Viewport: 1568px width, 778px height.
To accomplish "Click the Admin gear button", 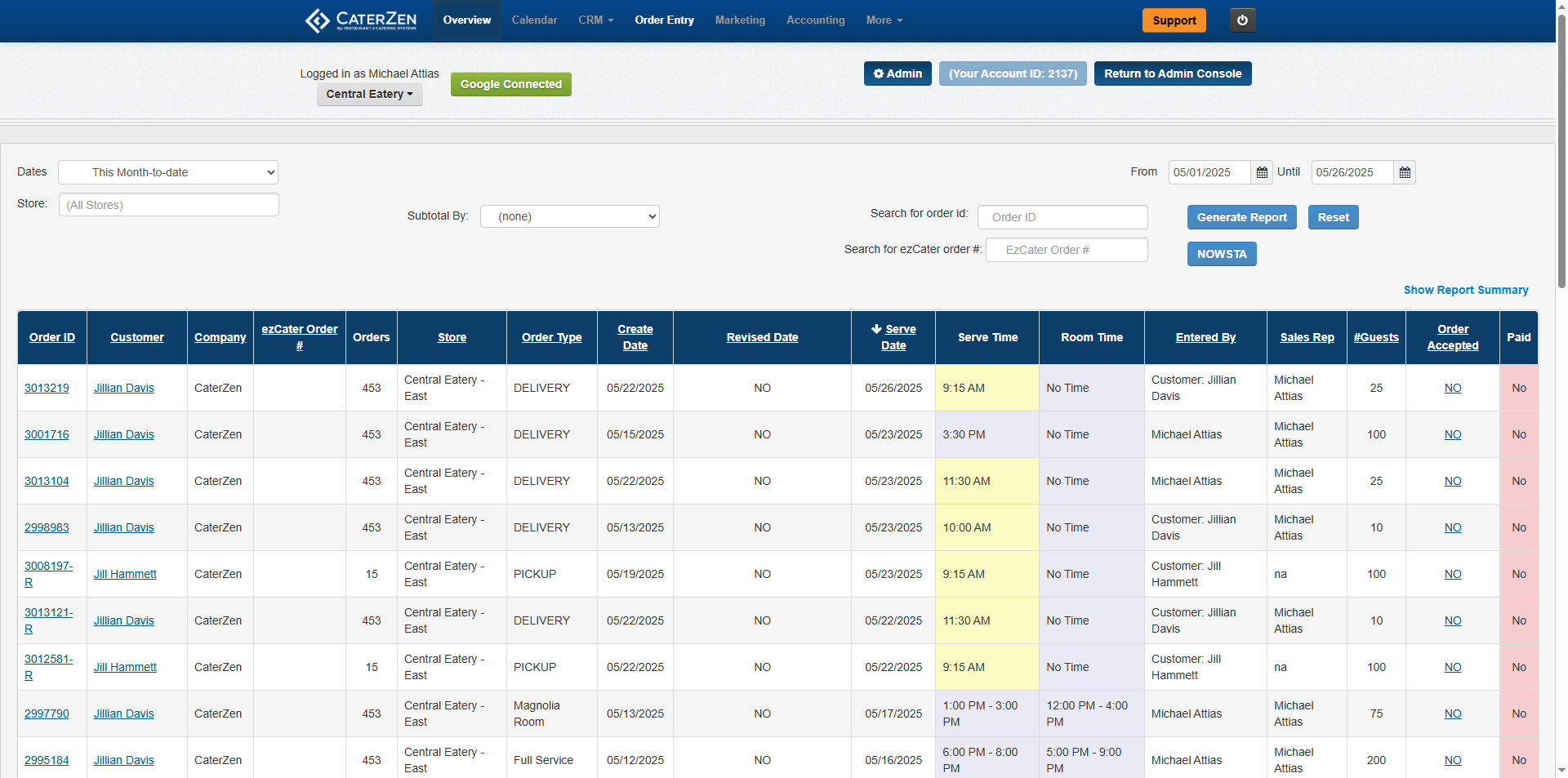I will (898, 73).
